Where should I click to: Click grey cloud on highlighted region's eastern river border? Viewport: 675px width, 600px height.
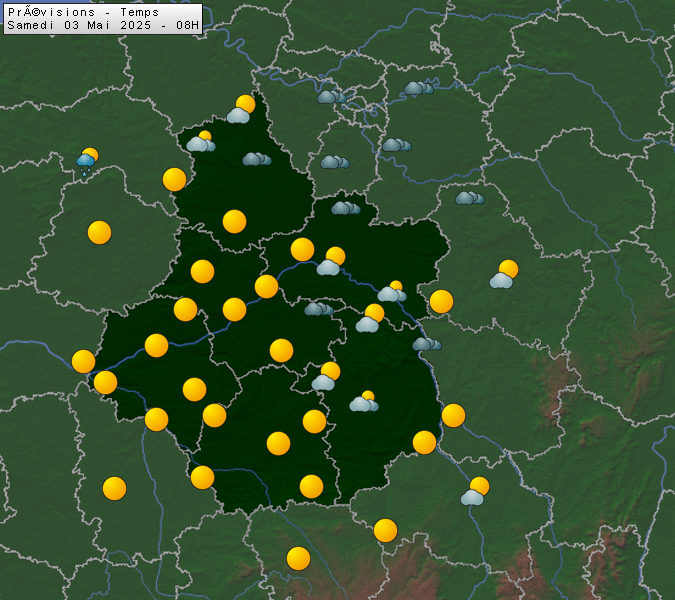(x=427, y=344)
